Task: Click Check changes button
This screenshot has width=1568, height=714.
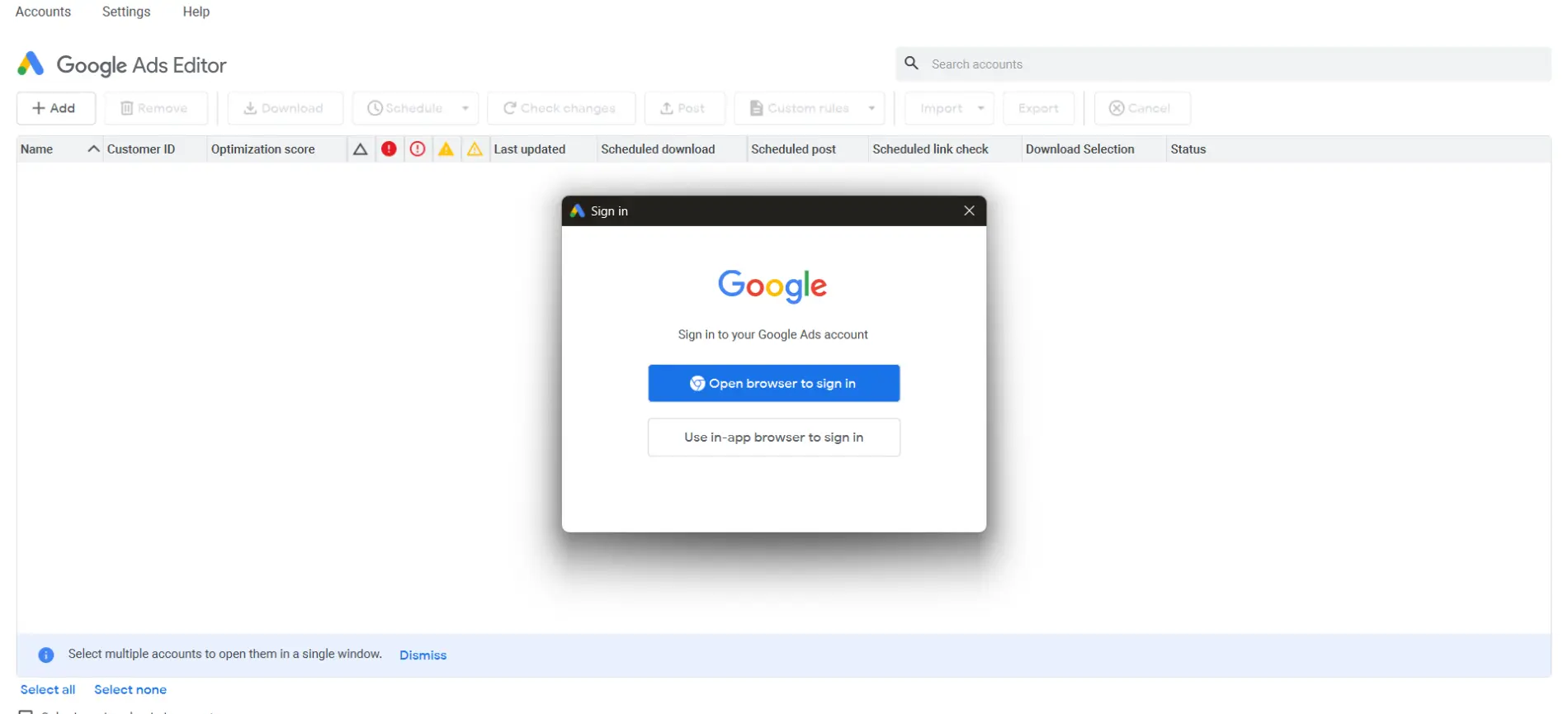Action: (560, 108)
